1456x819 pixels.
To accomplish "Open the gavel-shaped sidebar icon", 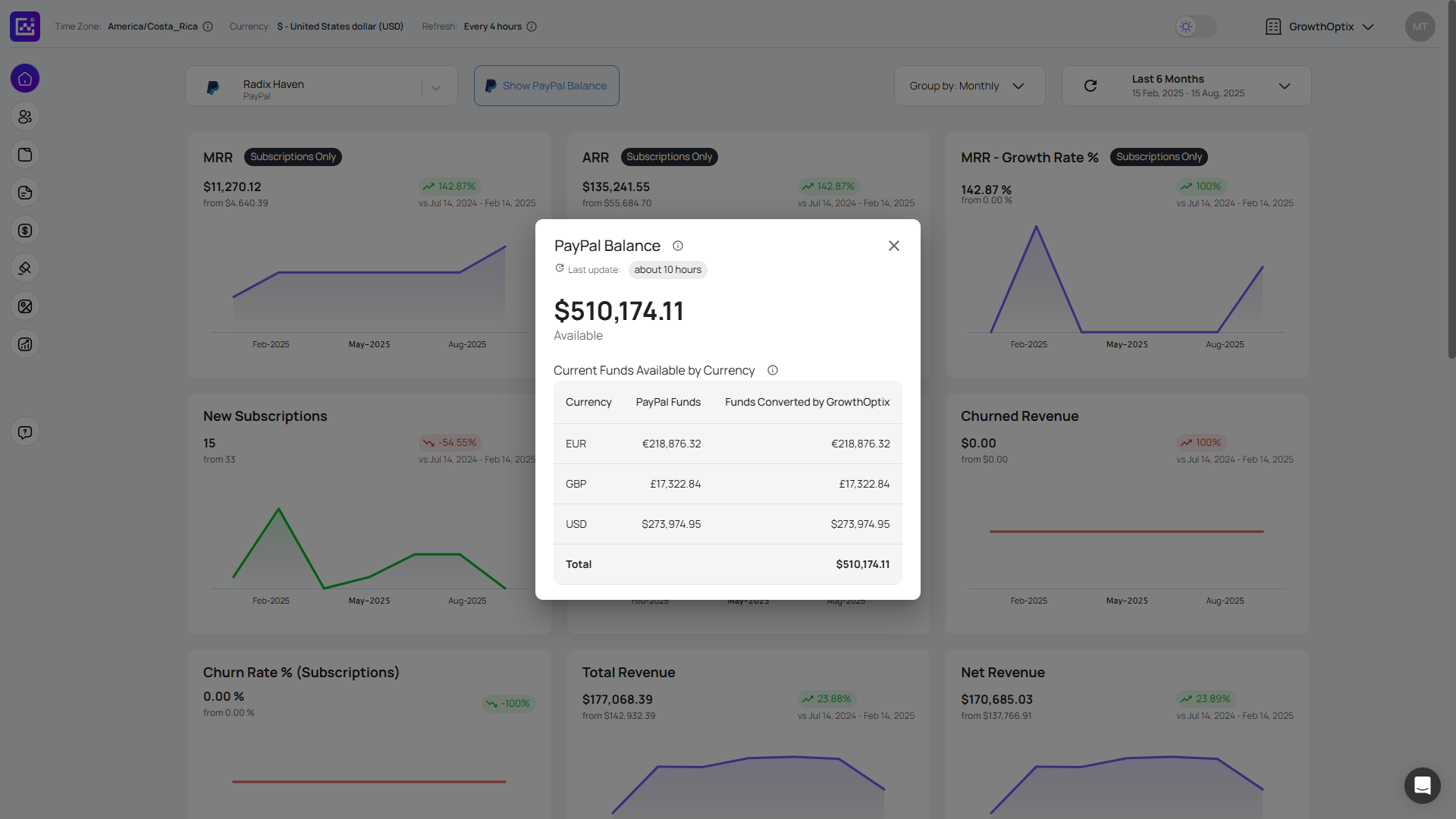I will tap(25, 268).
